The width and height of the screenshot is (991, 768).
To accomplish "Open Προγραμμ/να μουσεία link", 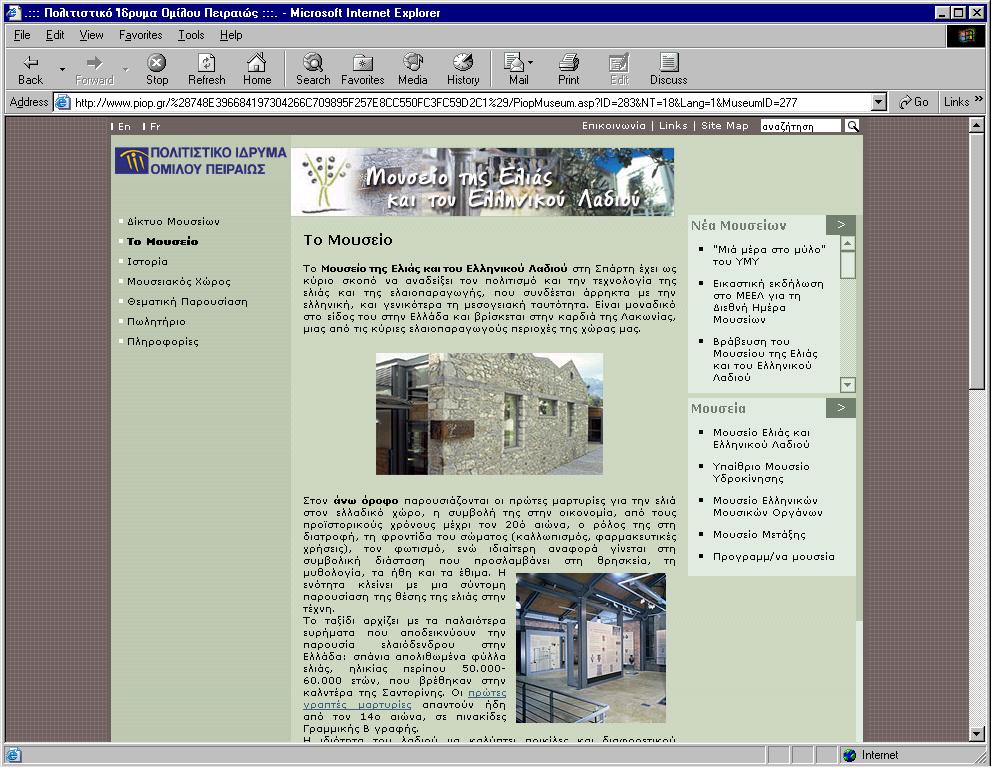I will pyautogui.click(x=774, y=557).
